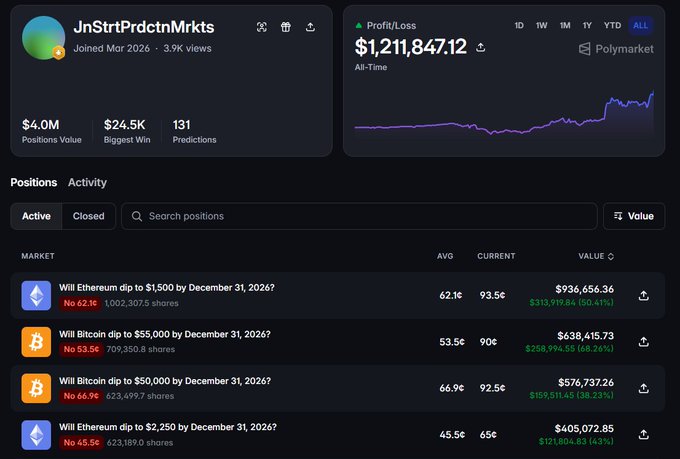Open the Value sort dropdown
680x459 pixels.
[x=634, y=216]
